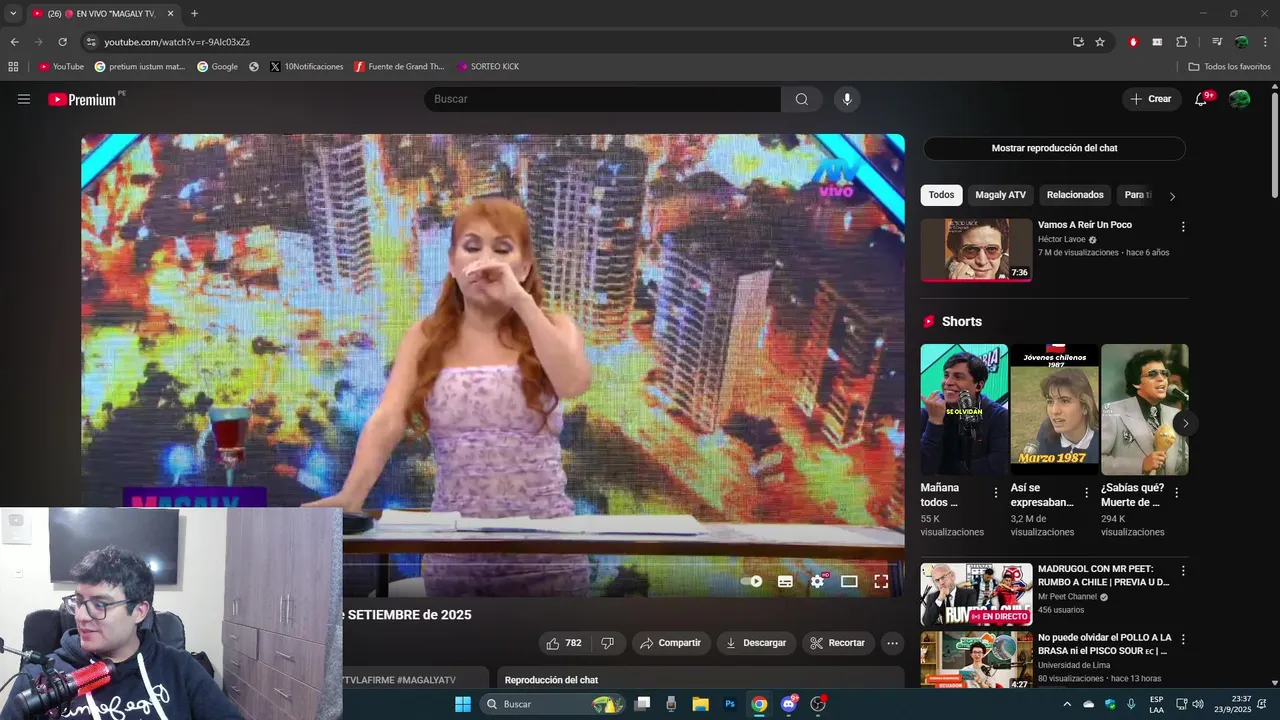Reload the page
Image resolution: width=1280 pixels, height=720 pixels.
(x=62, y=42)
